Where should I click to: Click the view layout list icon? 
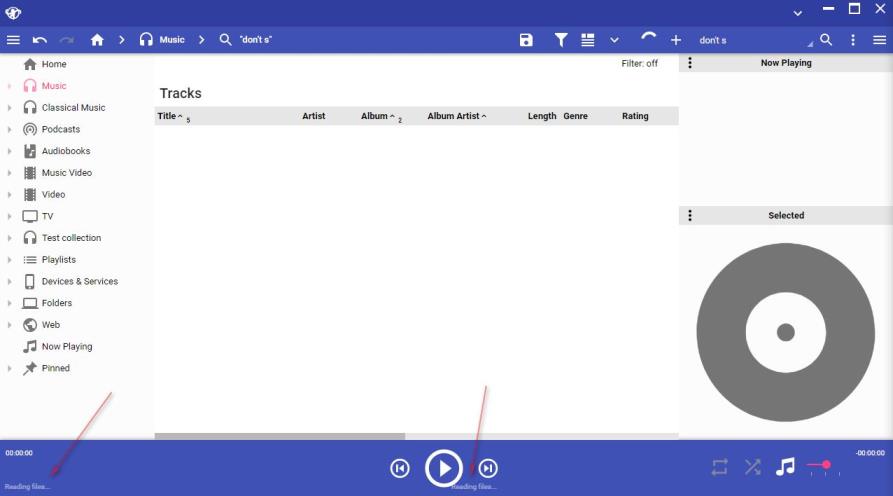(x=588, y=40)
